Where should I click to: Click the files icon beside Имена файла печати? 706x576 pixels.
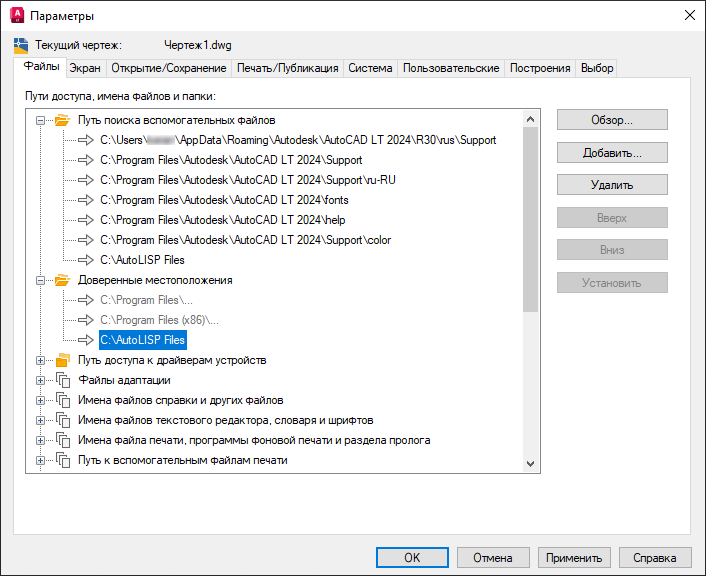click(x=63, y=440)
